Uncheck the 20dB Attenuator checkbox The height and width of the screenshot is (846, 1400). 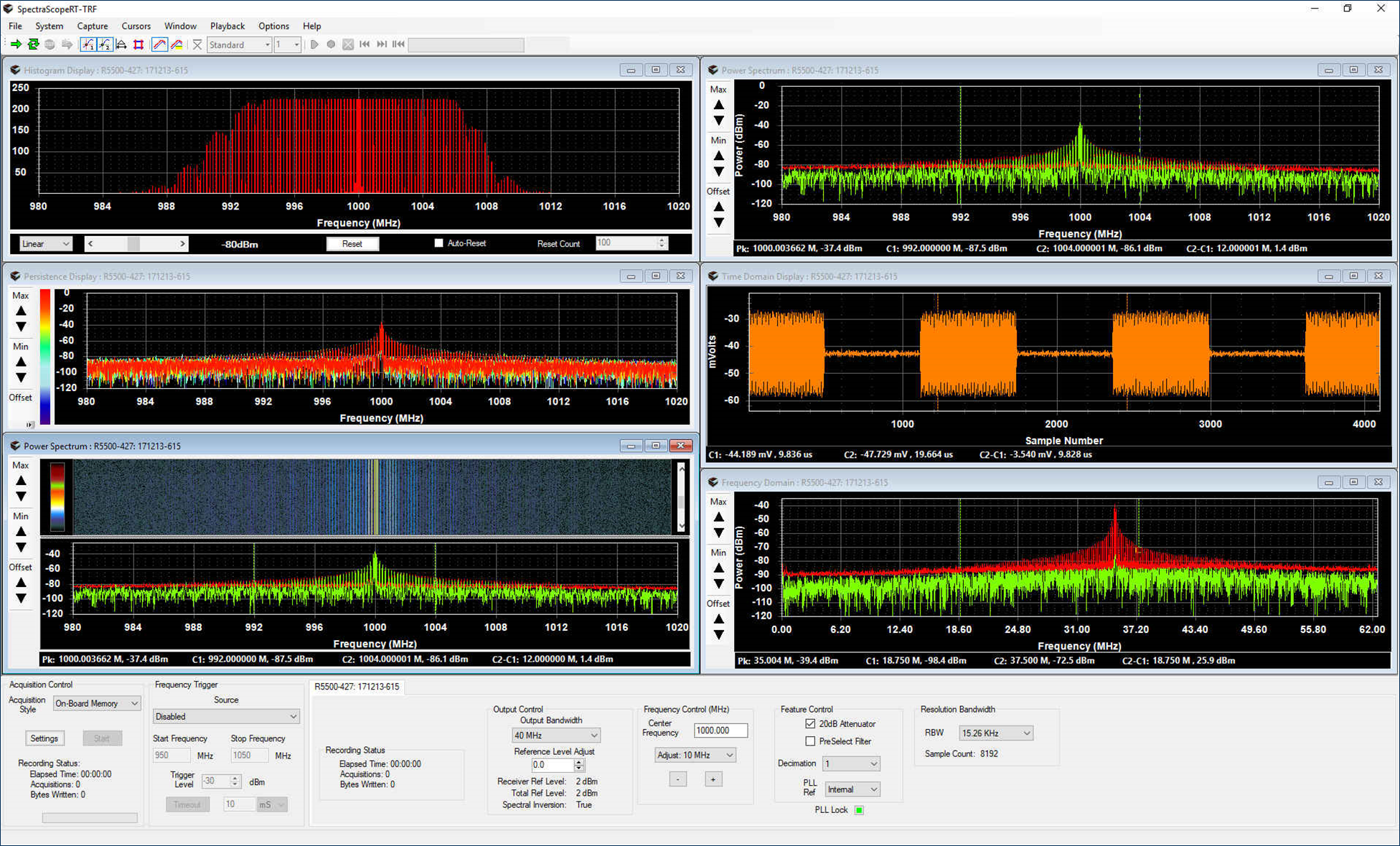click(810, 723)
